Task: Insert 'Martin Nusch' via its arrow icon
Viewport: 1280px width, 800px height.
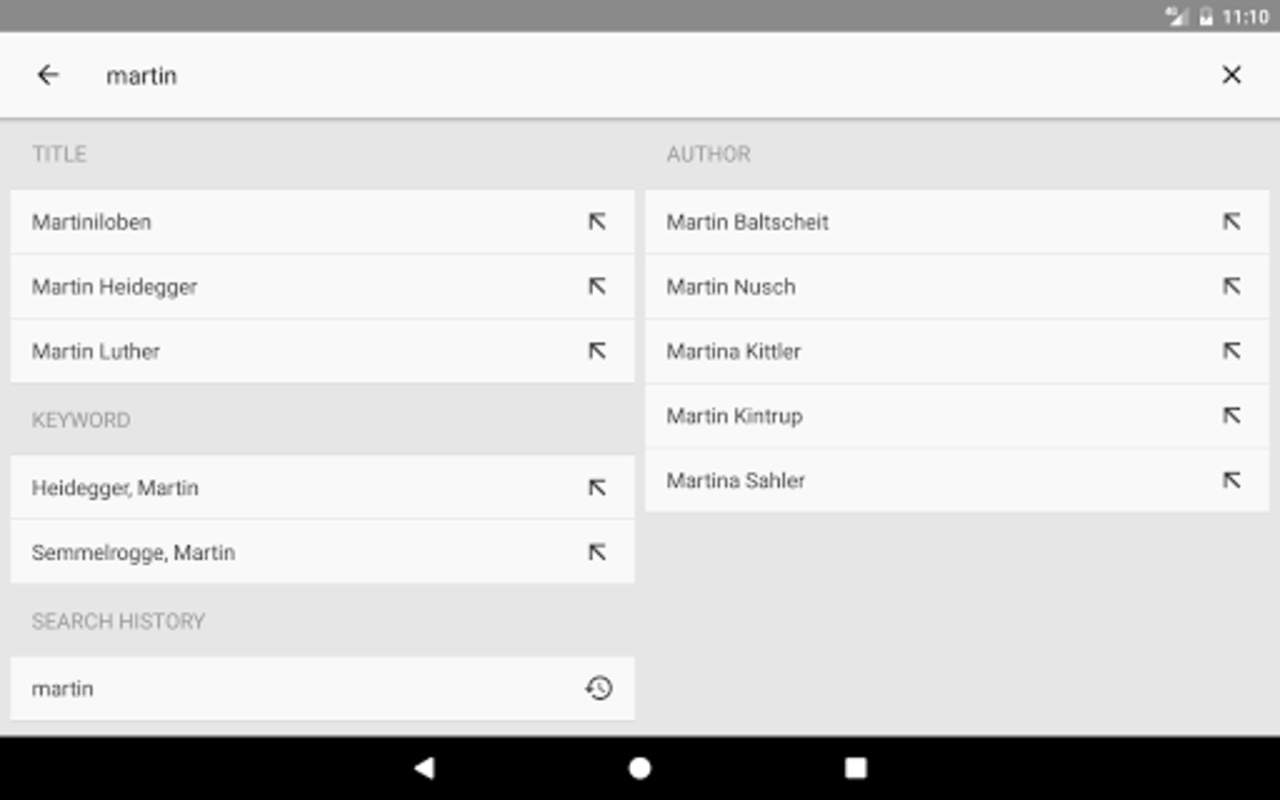Action: (x=1232, y=286)
